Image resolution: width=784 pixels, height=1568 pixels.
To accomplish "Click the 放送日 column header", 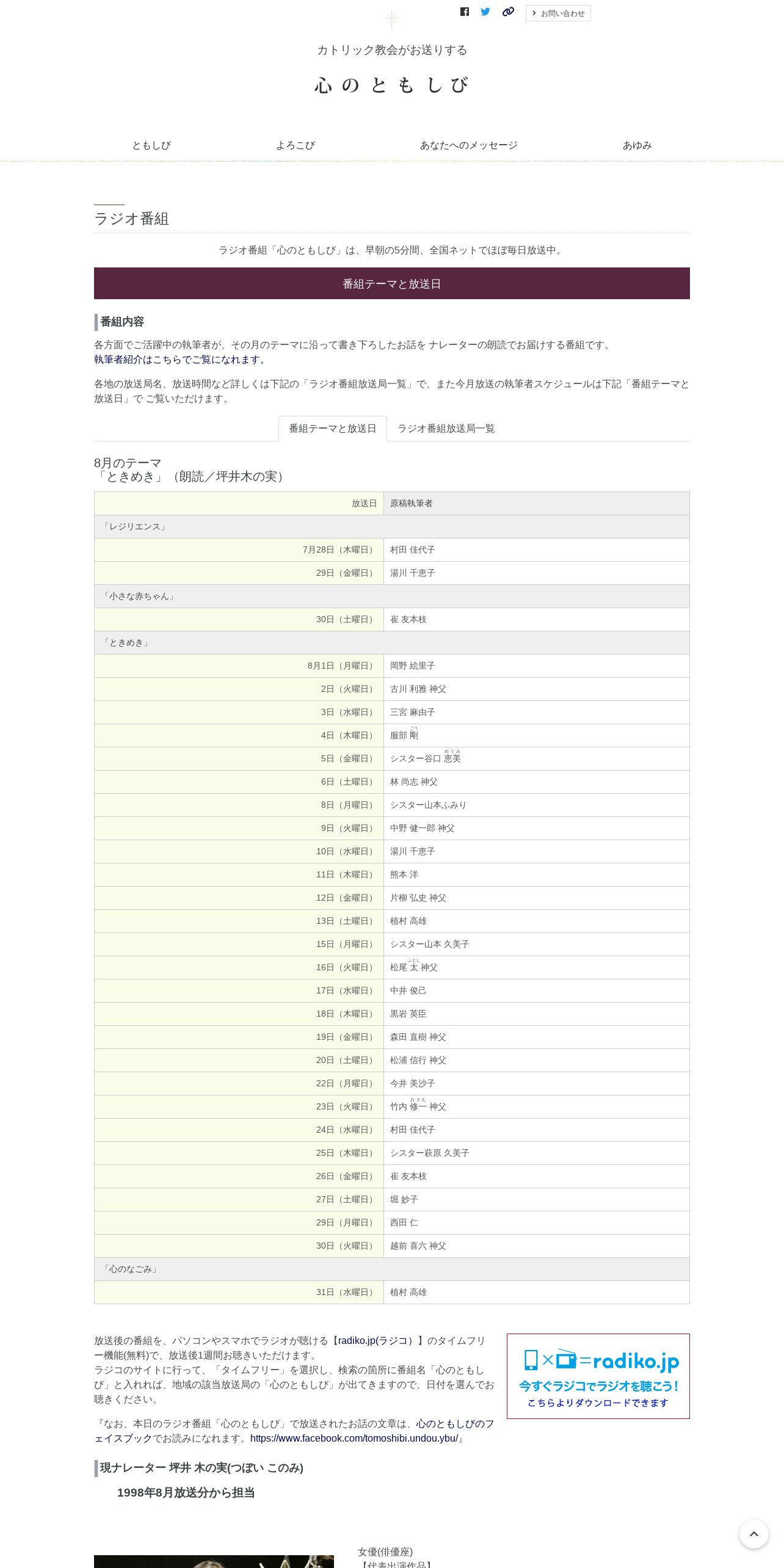I will tap(239, 504).
